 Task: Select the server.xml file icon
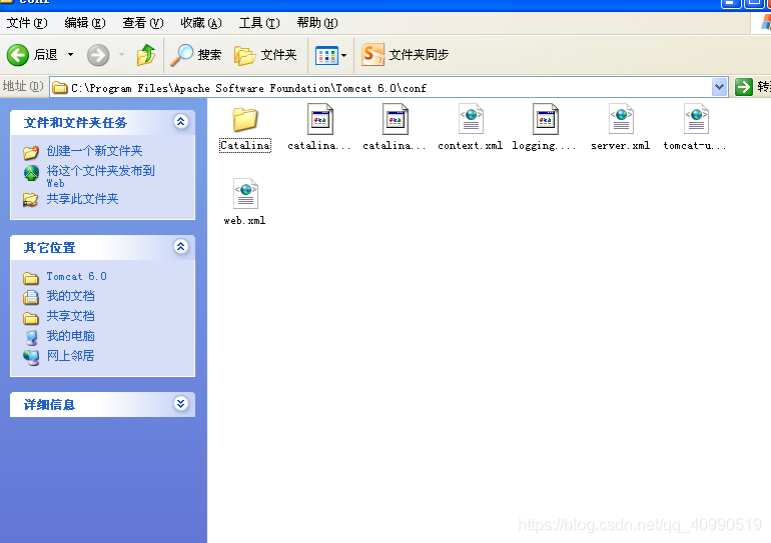(x=621, y=119)
